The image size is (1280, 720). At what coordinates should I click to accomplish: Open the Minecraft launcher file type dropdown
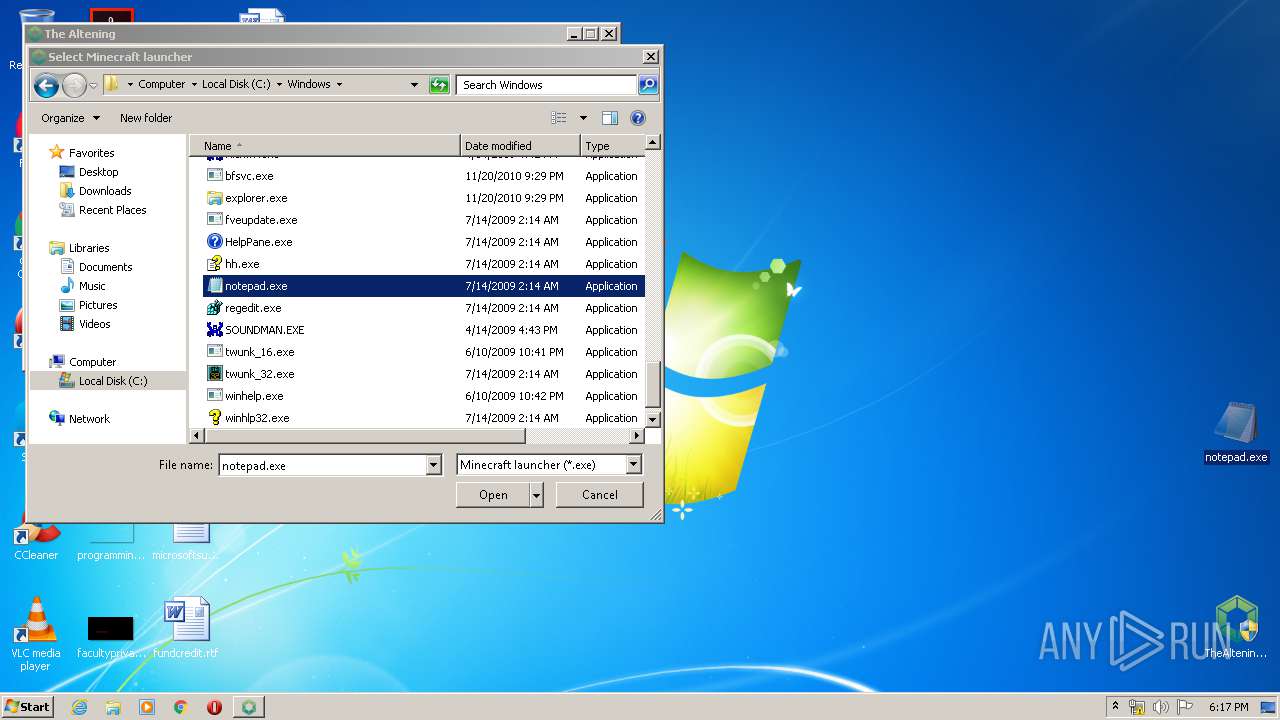pos(633,465)
